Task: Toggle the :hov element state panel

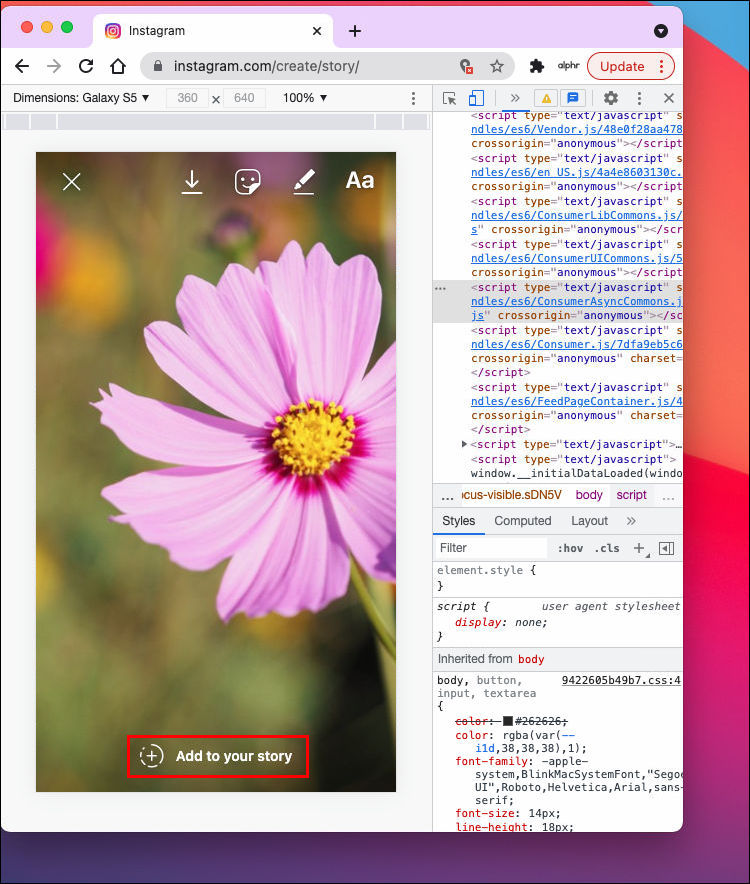Action: pos(571,548)
